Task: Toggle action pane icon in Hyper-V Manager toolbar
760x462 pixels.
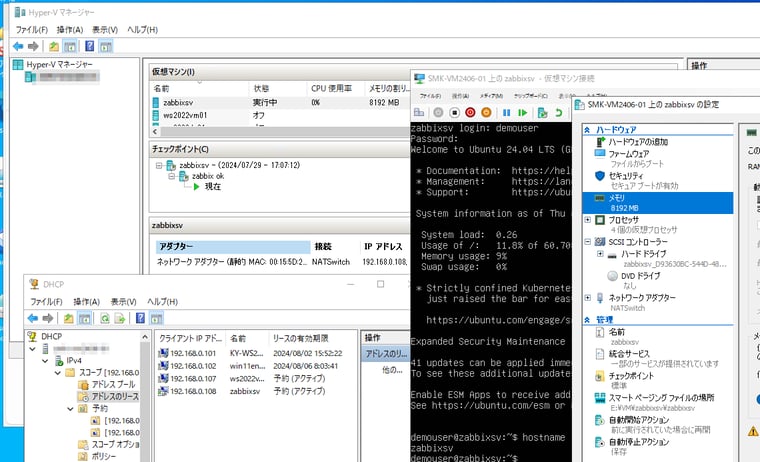Action: coord(106,47)
